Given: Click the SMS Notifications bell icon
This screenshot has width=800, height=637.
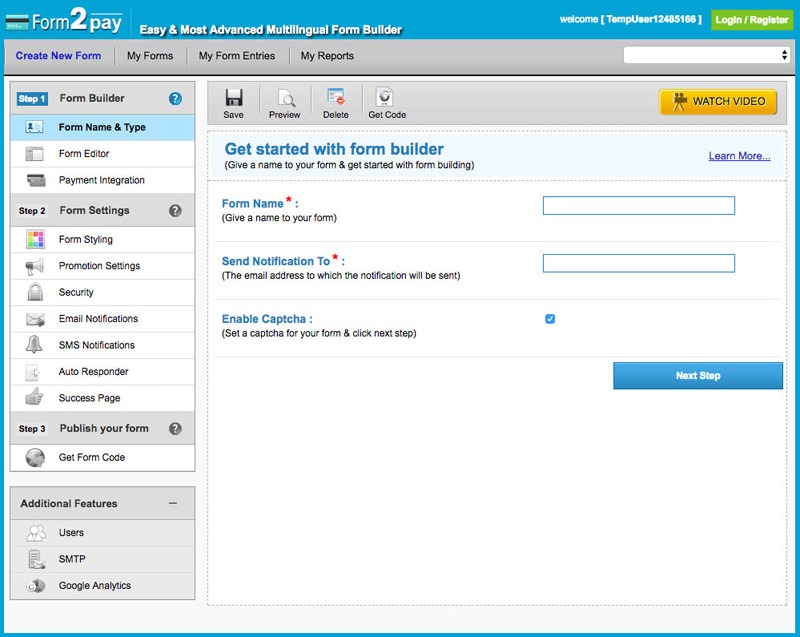Looking at the screenshot, I should pos(34,345).
